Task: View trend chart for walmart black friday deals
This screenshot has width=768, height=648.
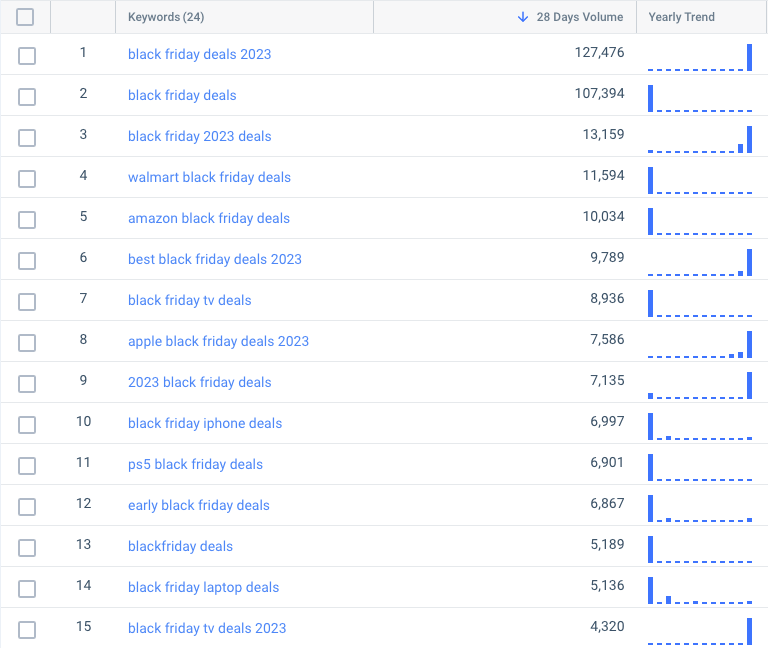Action: tap(700, 180)
